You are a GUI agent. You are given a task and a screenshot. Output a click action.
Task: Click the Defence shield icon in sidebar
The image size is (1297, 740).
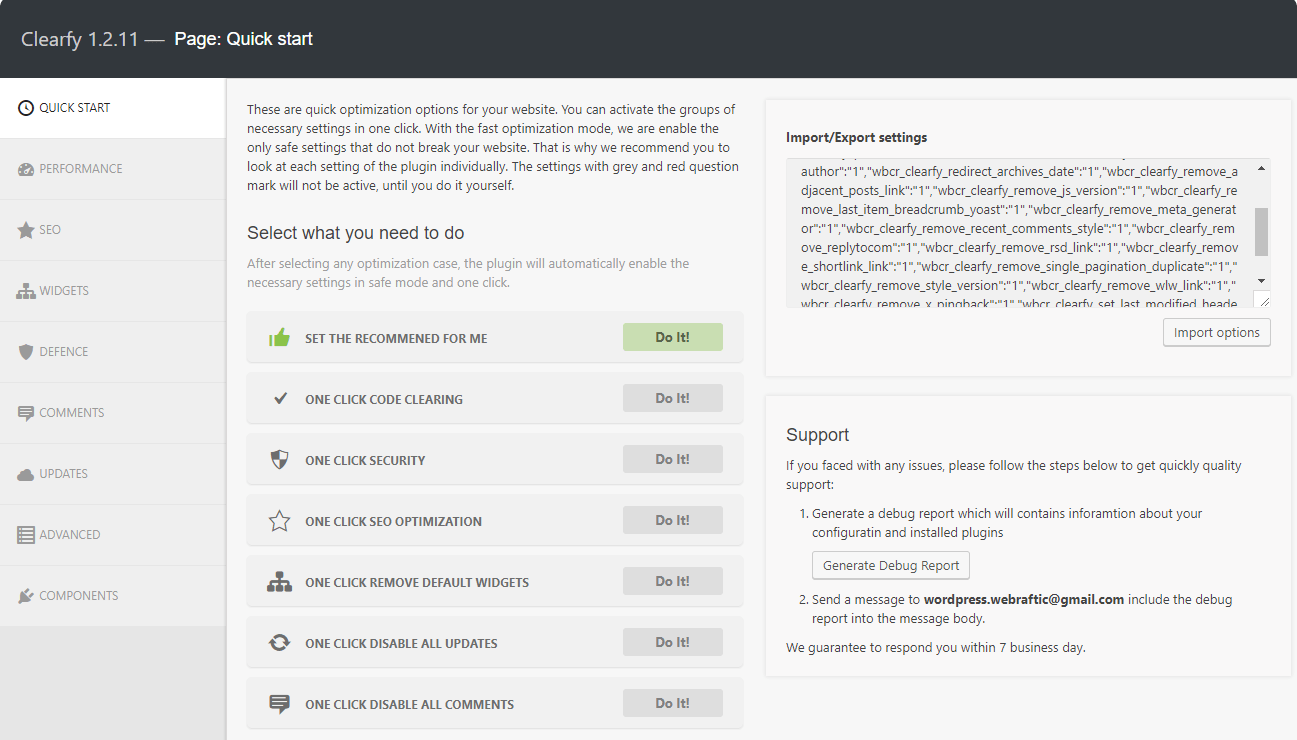tap(26, 352)
